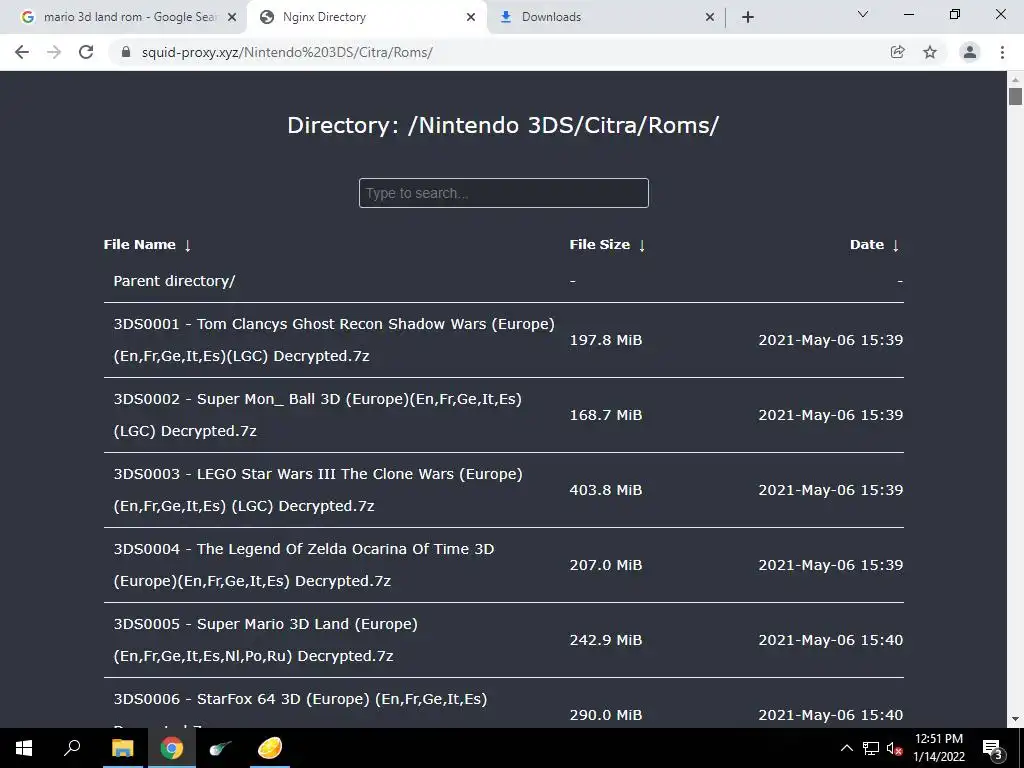This screenshot has width=1024, height=768.
Task: Sort by File Size arrow
Action: [x=642, y=246]
